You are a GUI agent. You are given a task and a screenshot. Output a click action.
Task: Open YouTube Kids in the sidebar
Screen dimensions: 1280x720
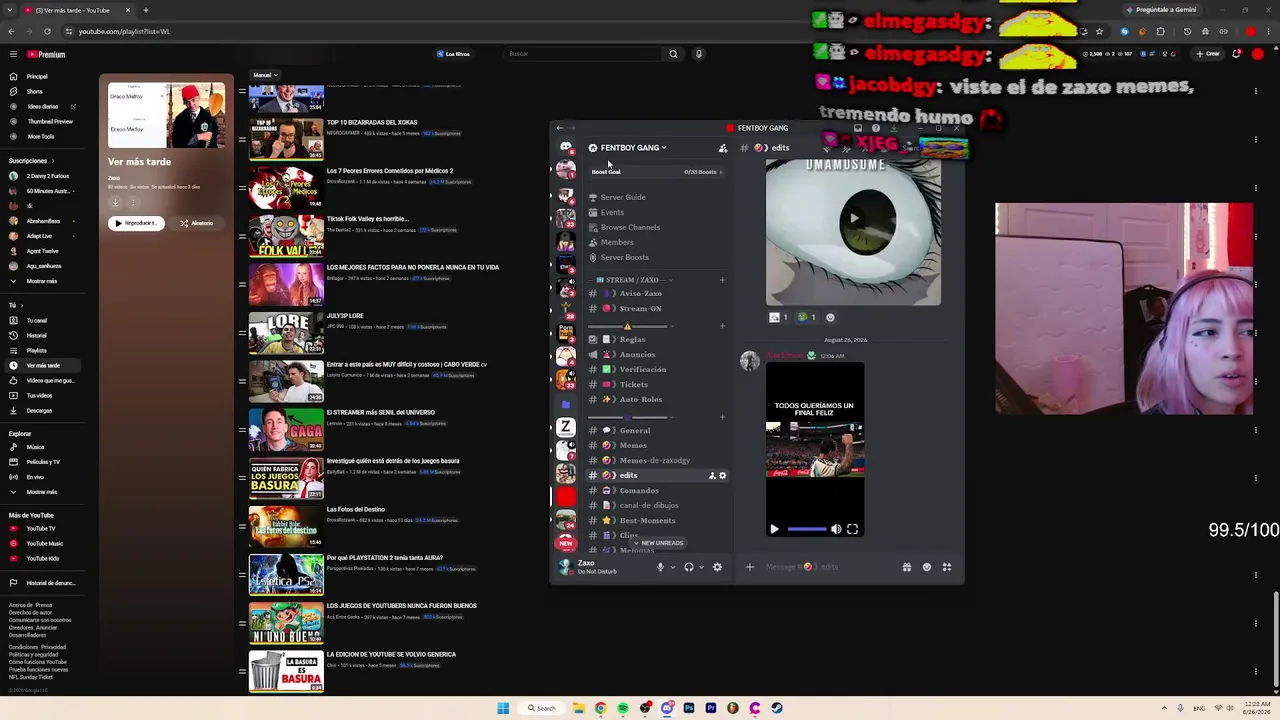click(42, 558)
